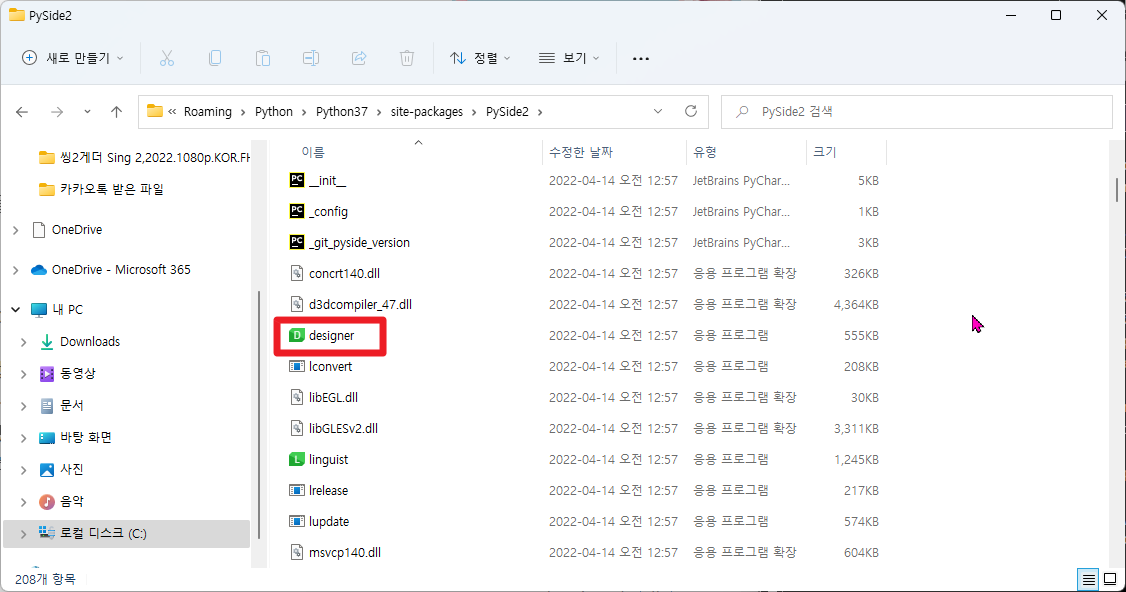This screenshot has width=1126, height=592.
Task: Expand the Downloads tree node
Action: tap(24, 342)
